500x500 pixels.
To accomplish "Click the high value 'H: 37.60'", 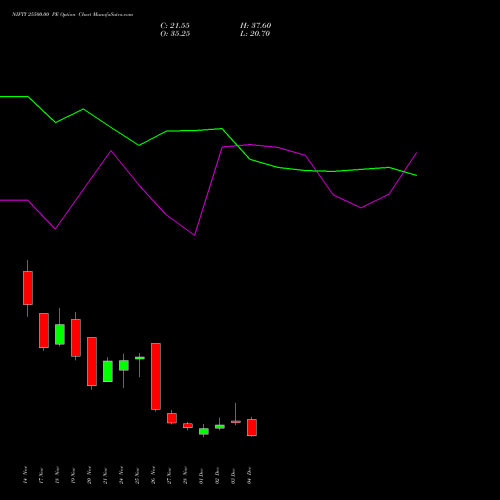I will coord(255,26).
